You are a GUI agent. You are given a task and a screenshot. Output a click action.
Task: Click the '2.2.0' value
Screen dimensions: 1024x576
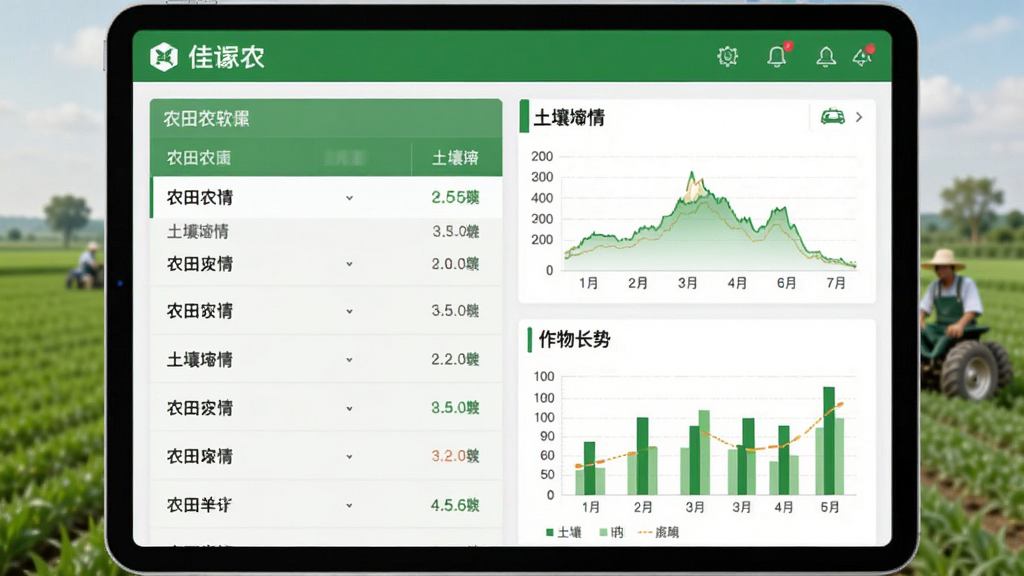pos(455,359)
